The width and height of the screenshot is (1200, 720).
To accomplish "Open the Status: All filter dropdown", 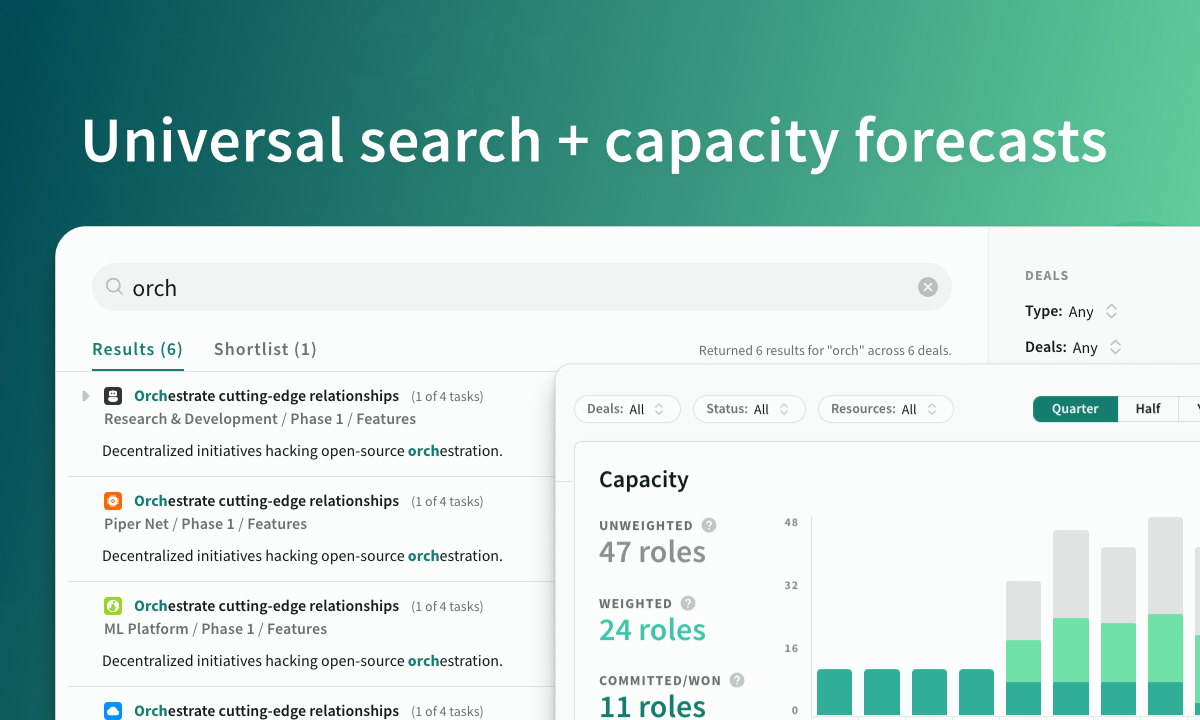I will [x=749, y=409].
